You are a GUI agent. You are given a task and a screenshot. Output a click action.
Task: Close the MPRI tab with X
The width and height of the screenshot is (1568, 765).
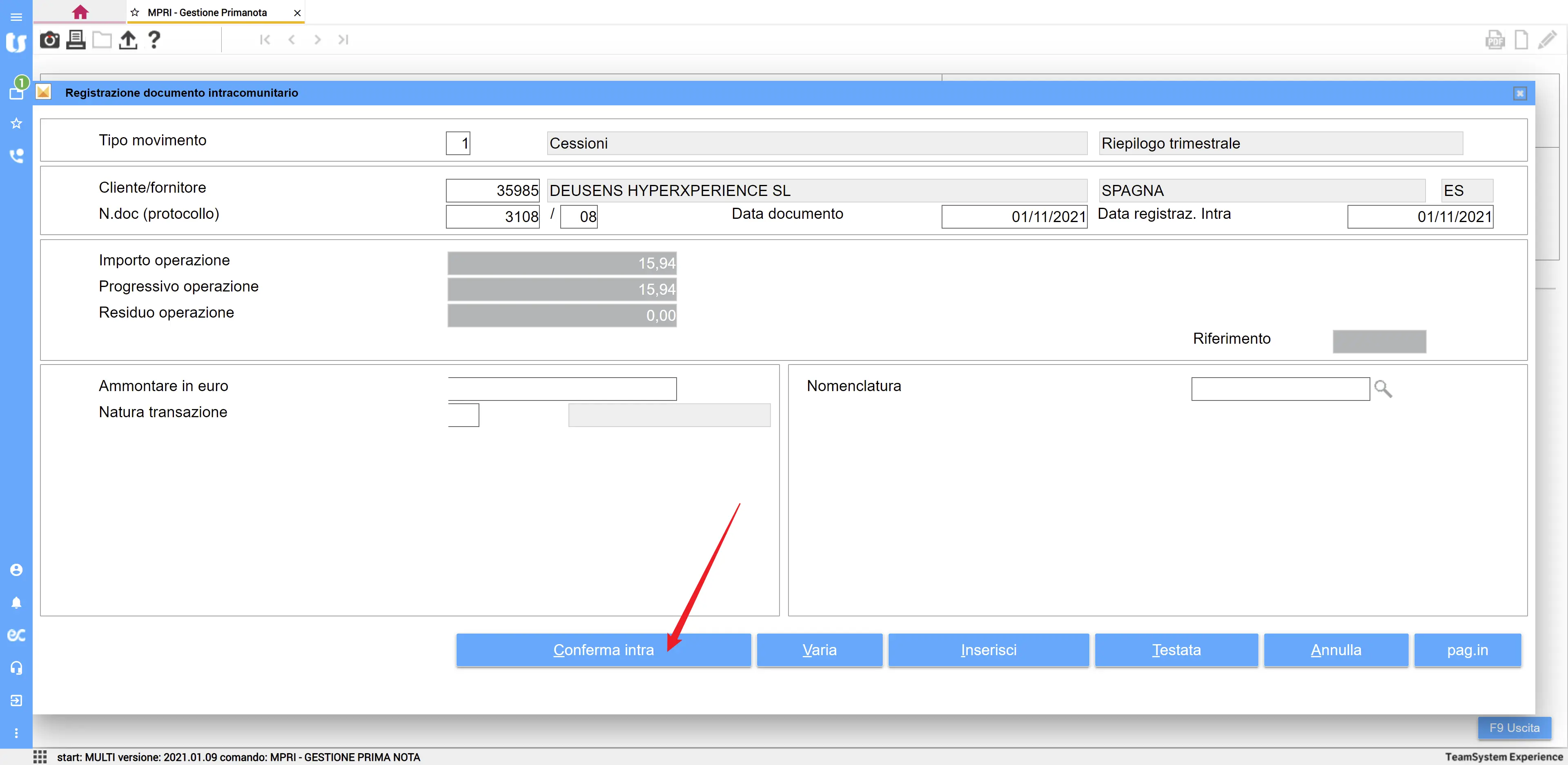click(297, 12)
